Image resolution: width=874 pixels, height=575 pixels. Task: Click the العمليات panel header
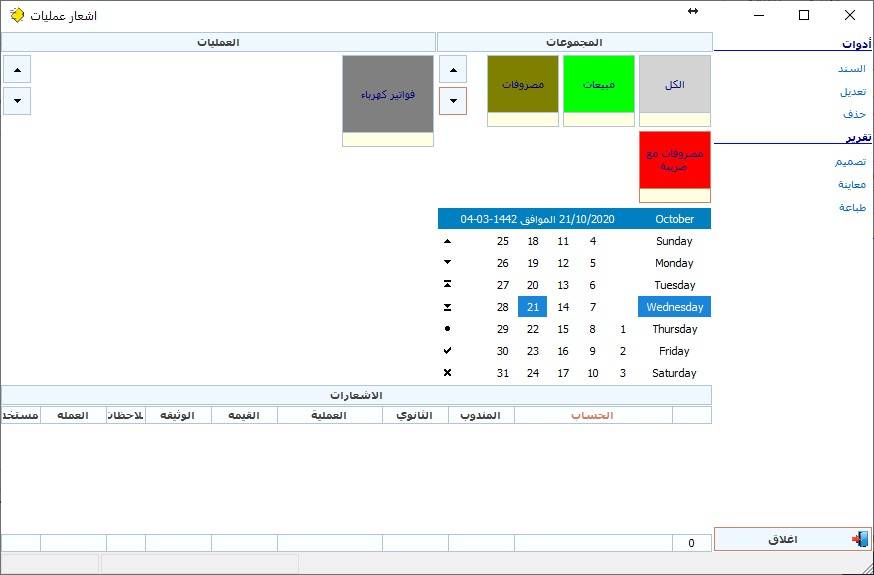tap(218, 42)
